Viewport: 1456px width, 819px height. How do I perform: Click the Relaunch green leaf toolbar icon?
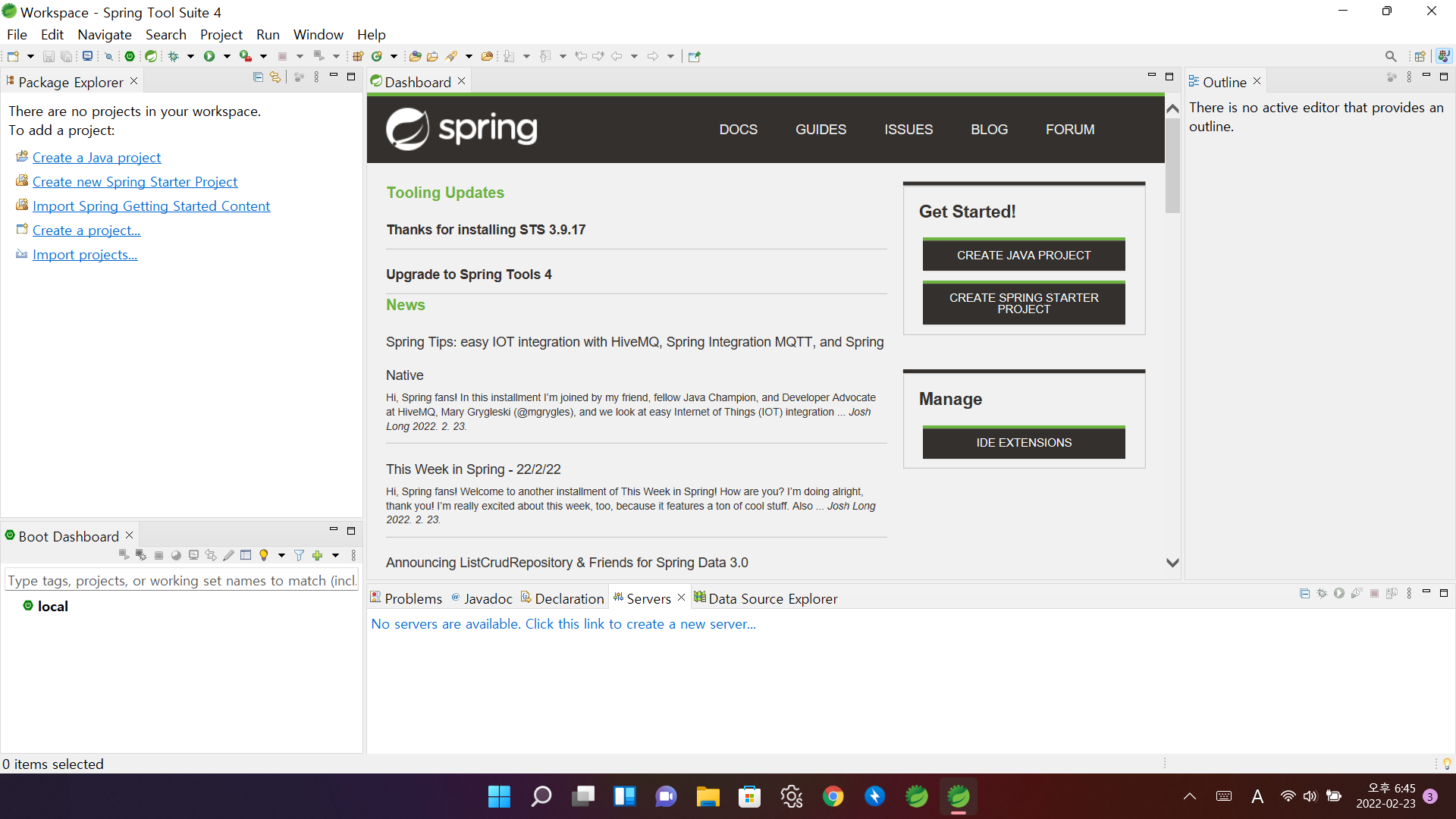pos(151,56)
